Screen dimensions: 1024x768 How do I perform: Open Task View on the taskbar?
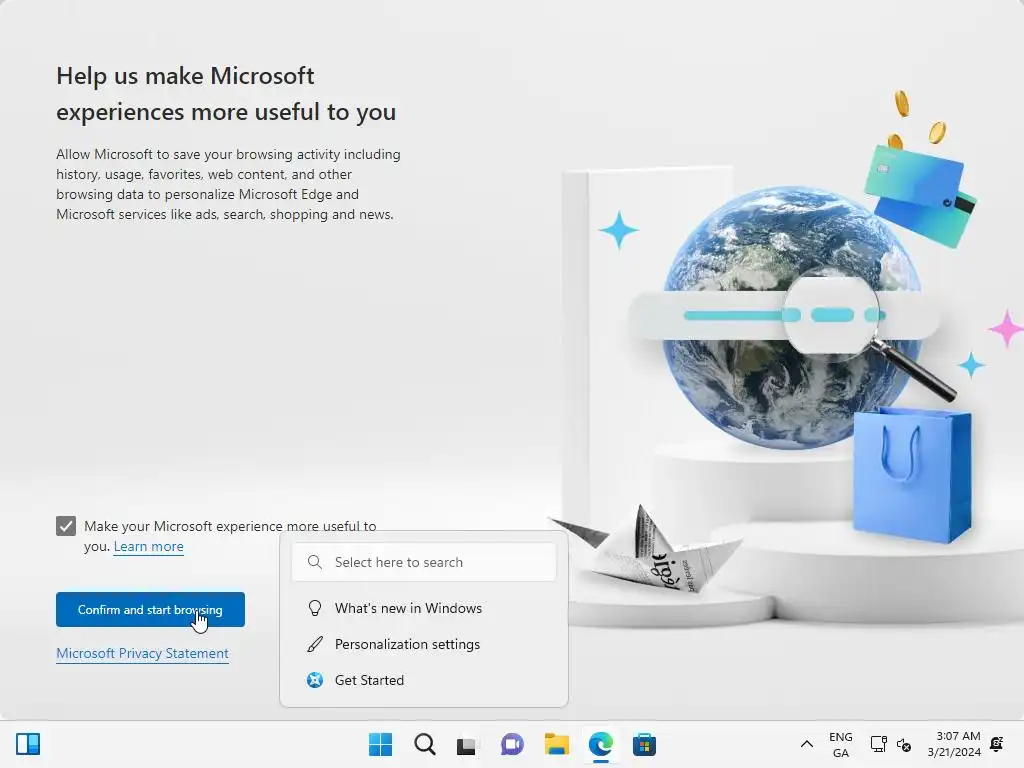466,745
